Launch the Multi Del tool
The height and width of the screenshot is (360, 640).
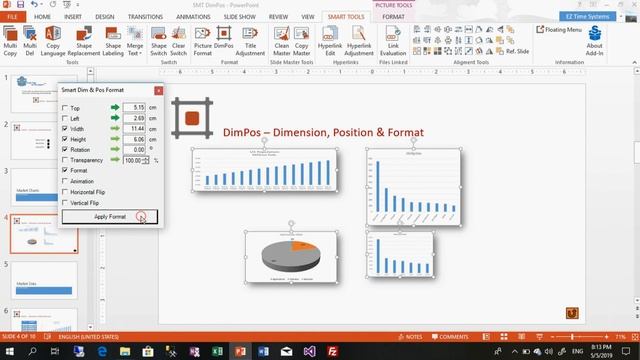point(30,41)
